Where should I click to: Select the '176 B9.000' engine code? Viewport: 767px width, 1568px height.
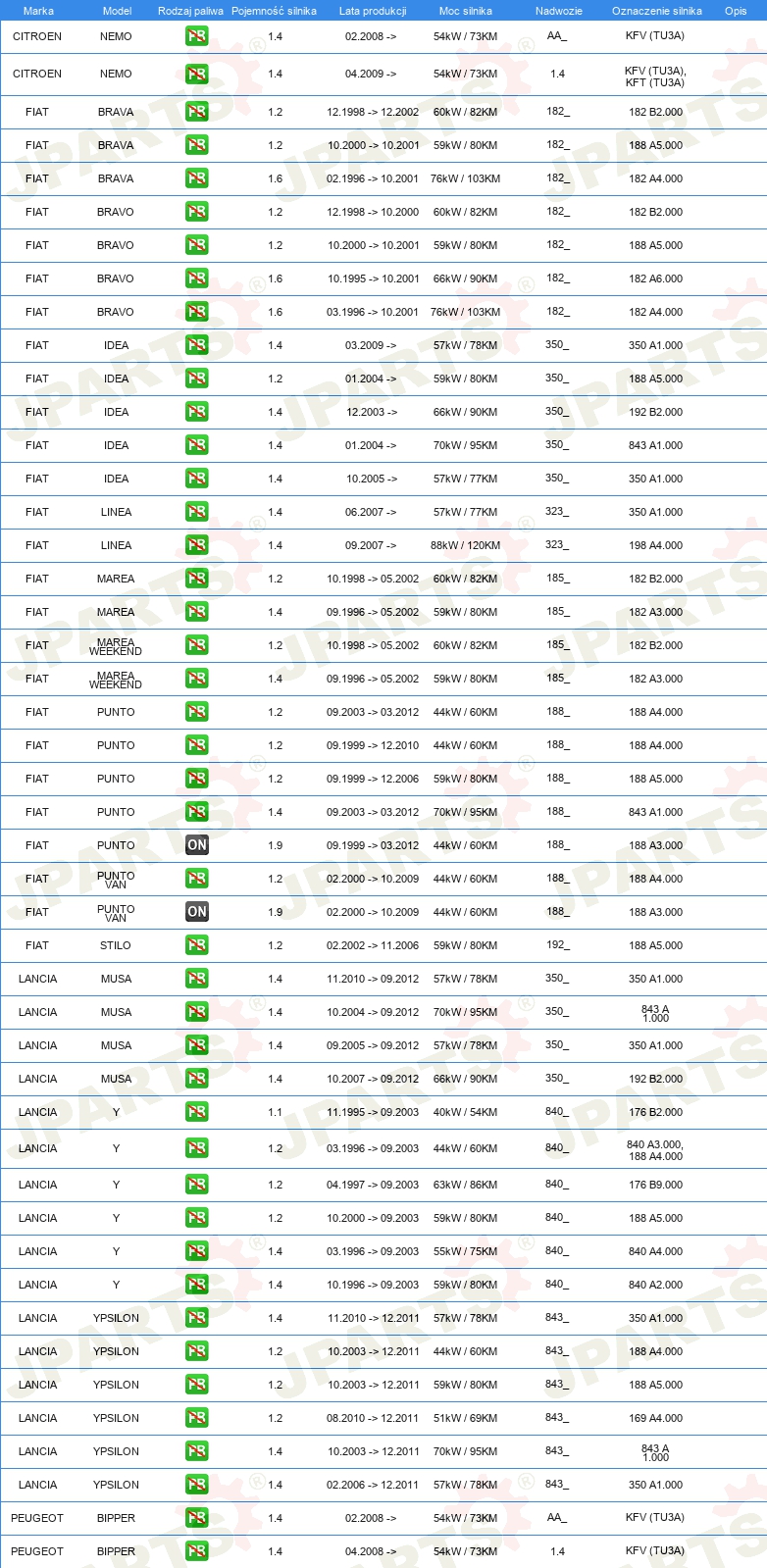[655, 1185]
